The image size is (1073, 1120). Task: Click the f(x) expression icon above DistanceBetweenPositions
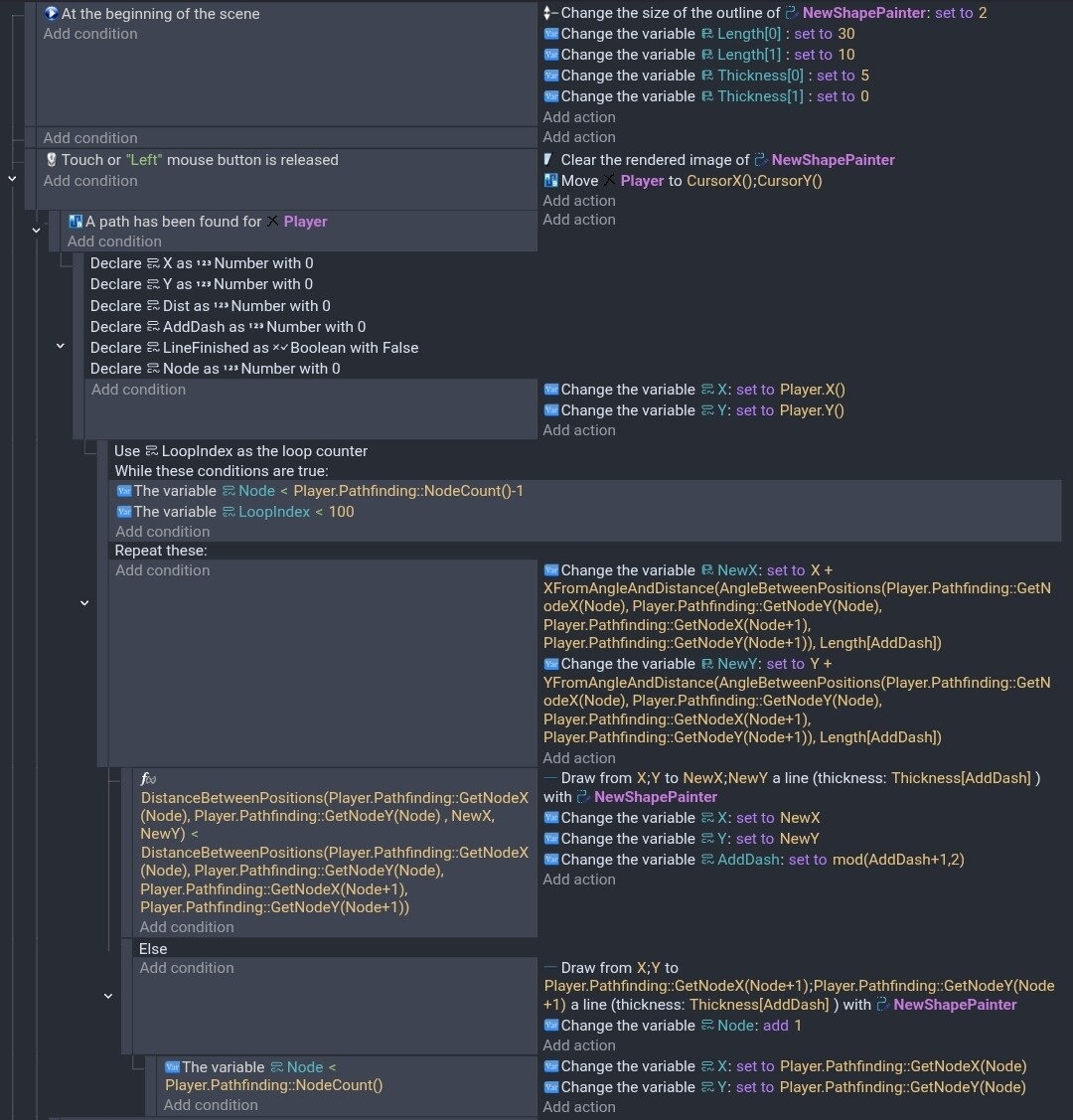[148, 779]
